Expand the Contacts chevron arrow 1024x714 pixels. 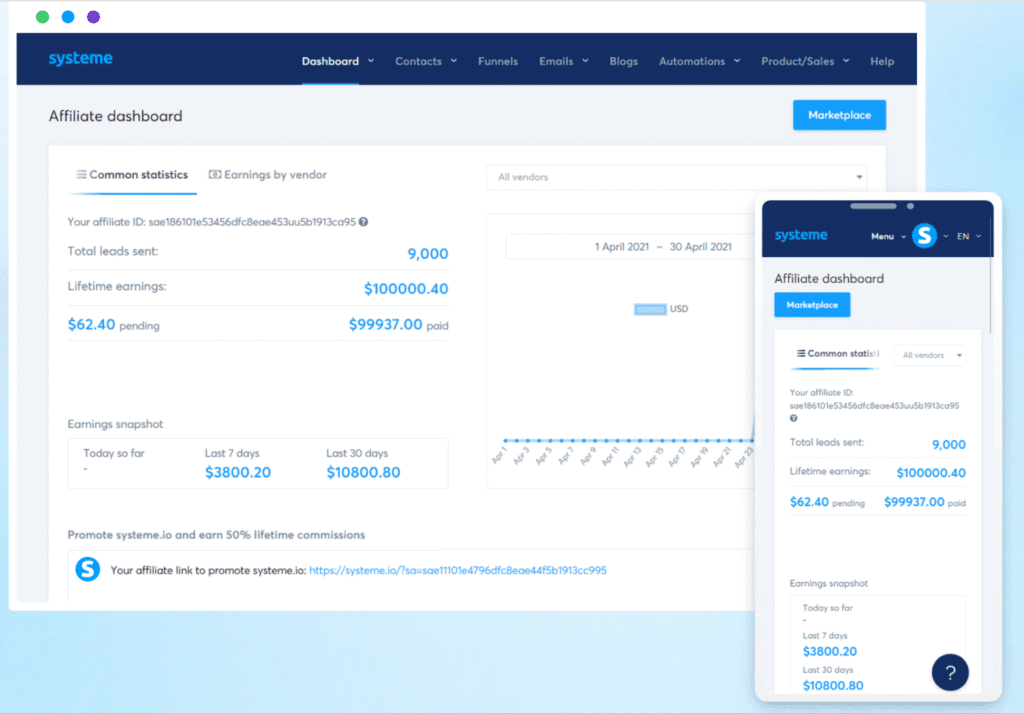coord(454,61)
